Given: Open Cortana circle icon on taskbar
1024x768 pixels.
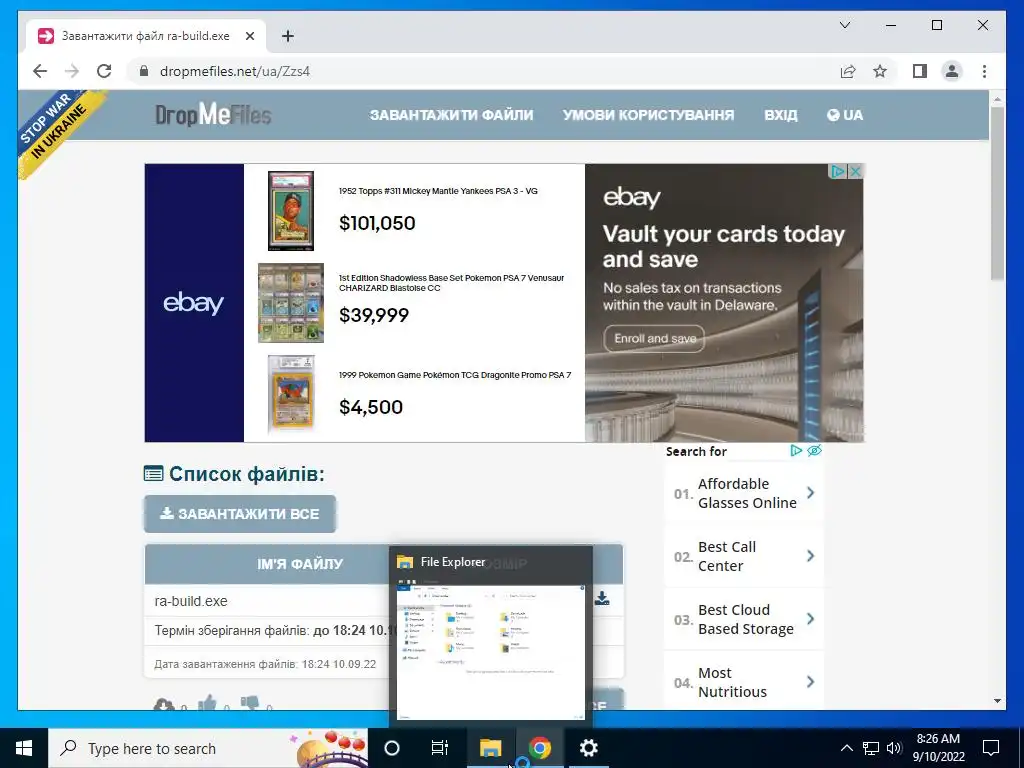Looking at the screenshot, I should [x=391, y=748].
